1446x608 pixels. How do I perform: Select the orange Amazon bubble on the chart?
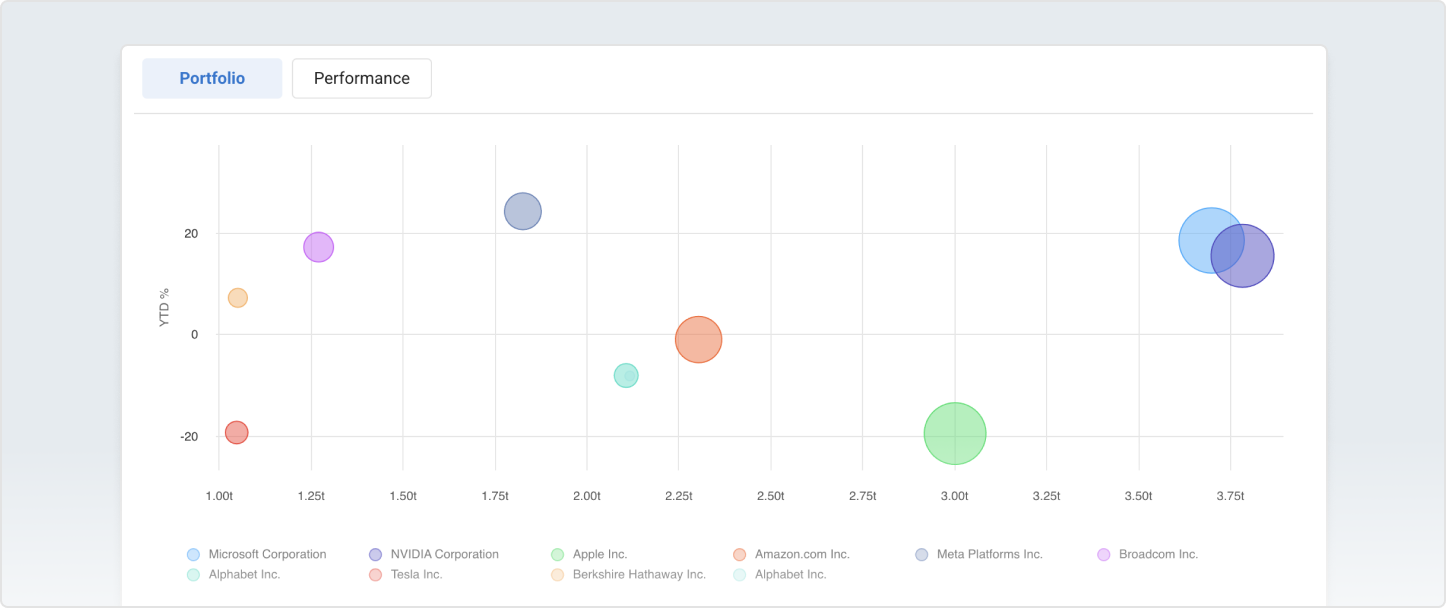point(698,339)
